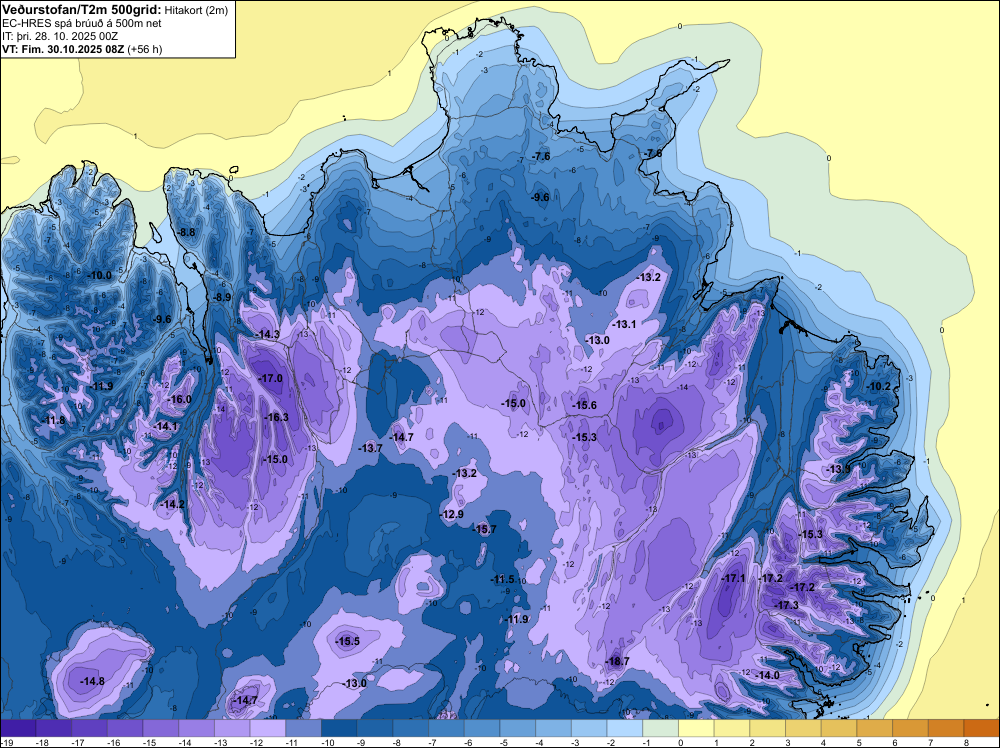Click the -17.1 temperature value
Image resolution: width=1000 pixels, height=748 pixels.
[733, 578]
